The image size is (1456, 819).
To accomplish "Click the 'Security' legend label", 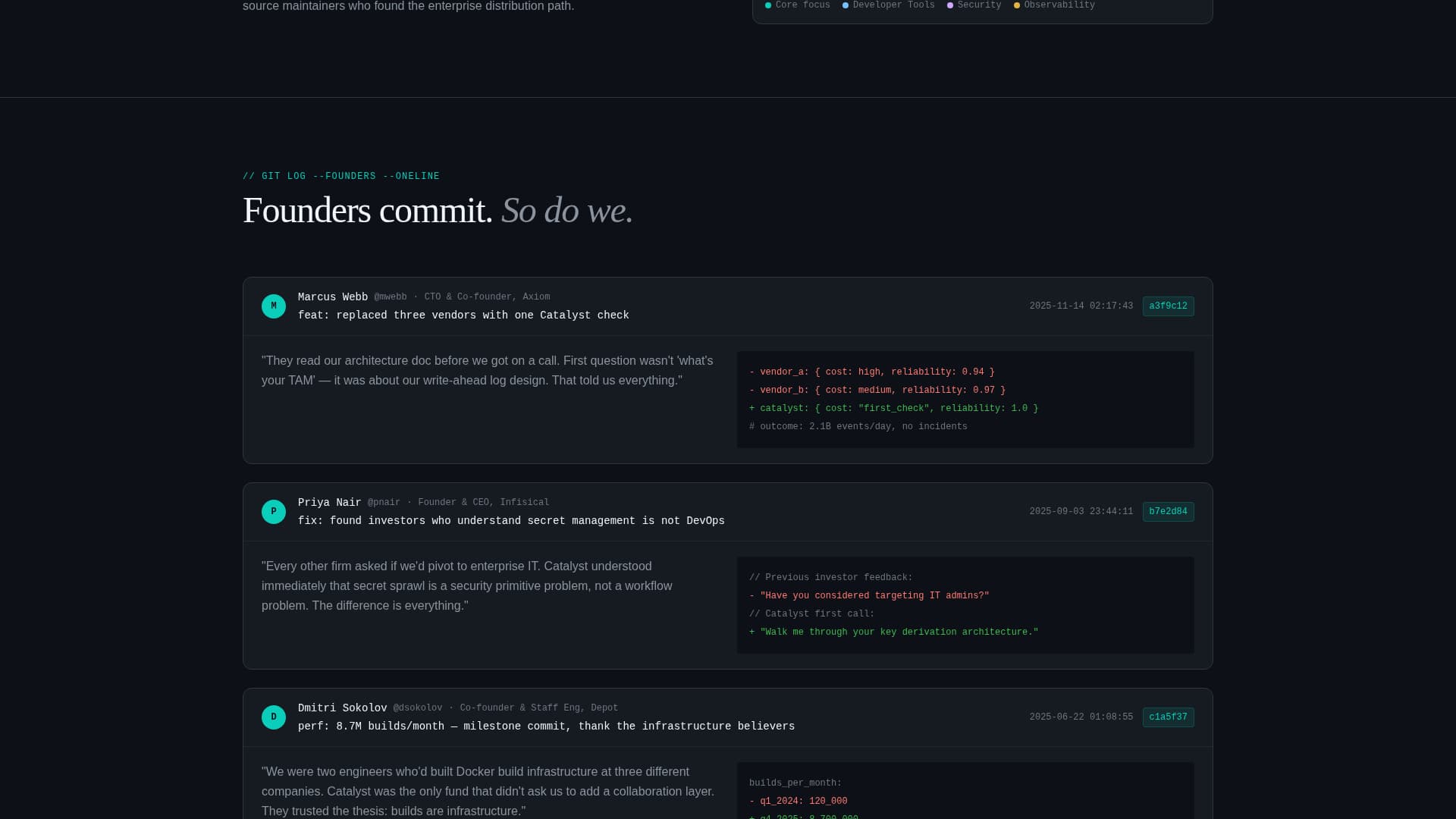I will coord(979,5).
